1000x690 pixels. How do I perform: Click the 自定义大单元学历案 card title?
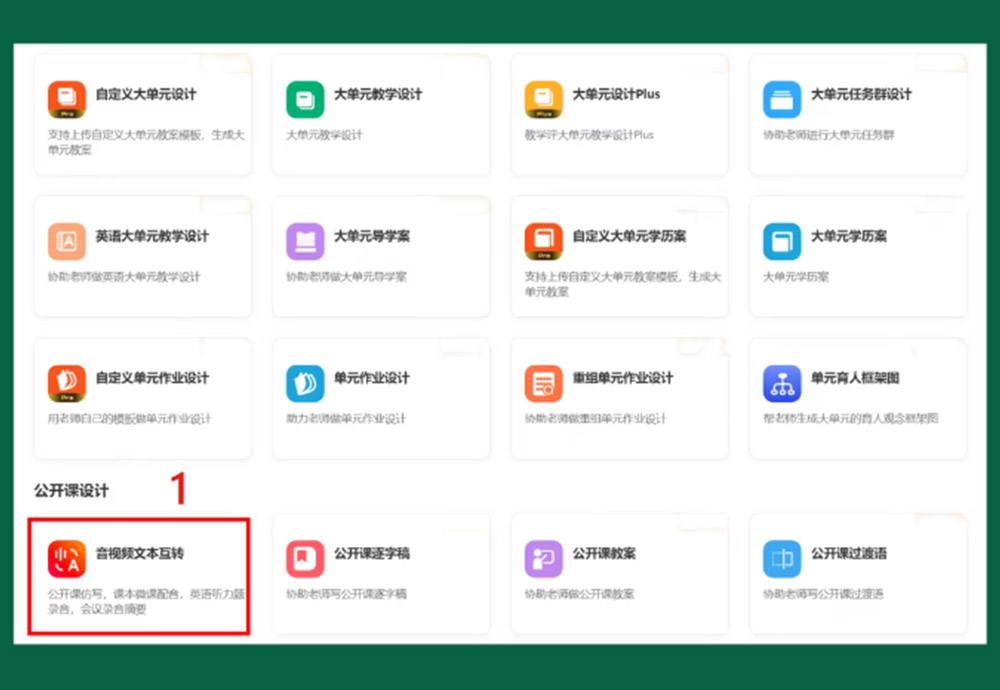[629, 236]
